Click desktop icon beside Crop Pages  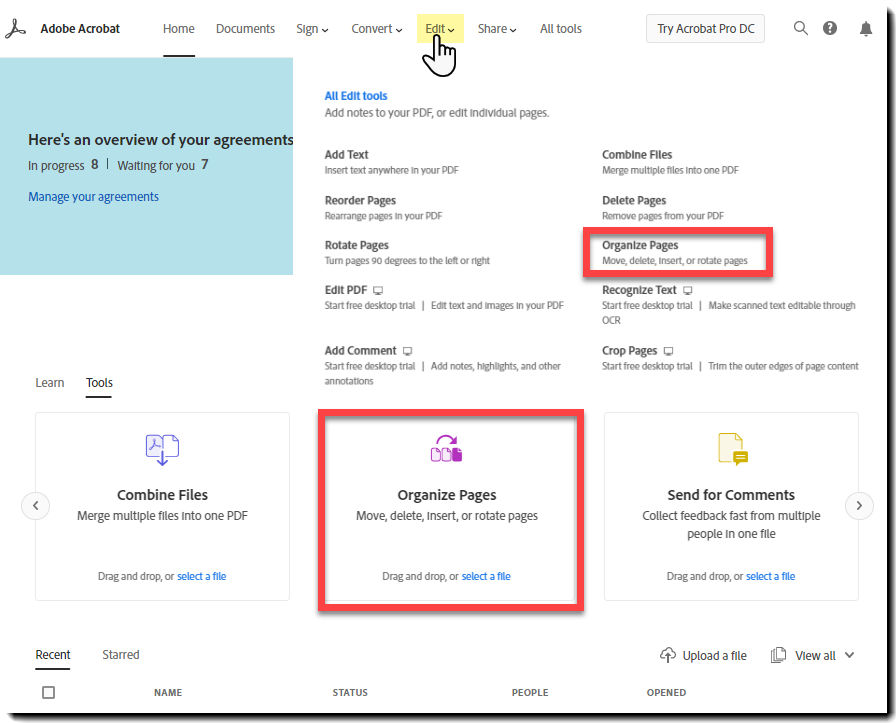point(669,351)
